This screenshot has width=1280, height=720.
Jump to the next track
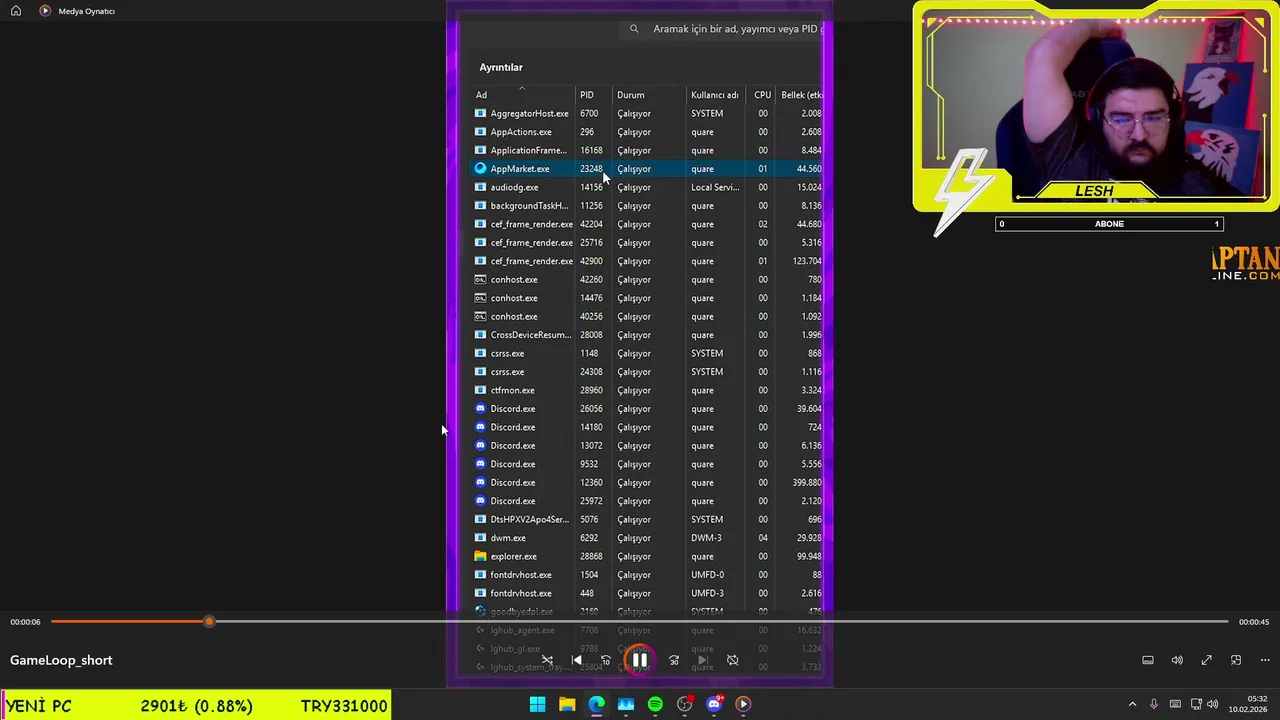pos(703,660)
